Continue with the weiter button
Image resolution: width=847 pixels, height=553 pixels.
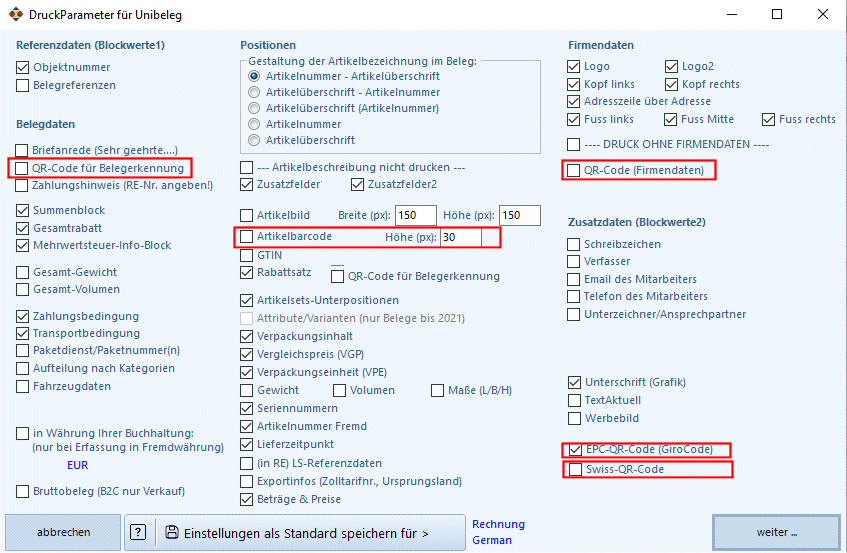point(776,532)
